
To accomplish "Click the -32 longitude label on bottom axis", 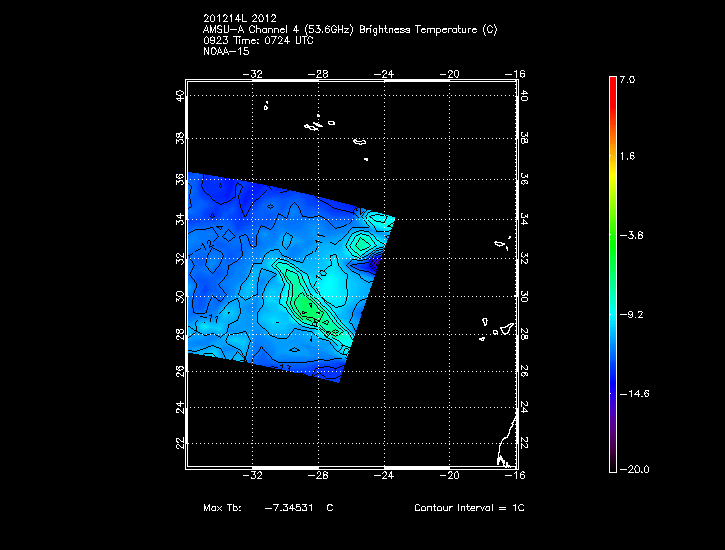I will (255, 475).
